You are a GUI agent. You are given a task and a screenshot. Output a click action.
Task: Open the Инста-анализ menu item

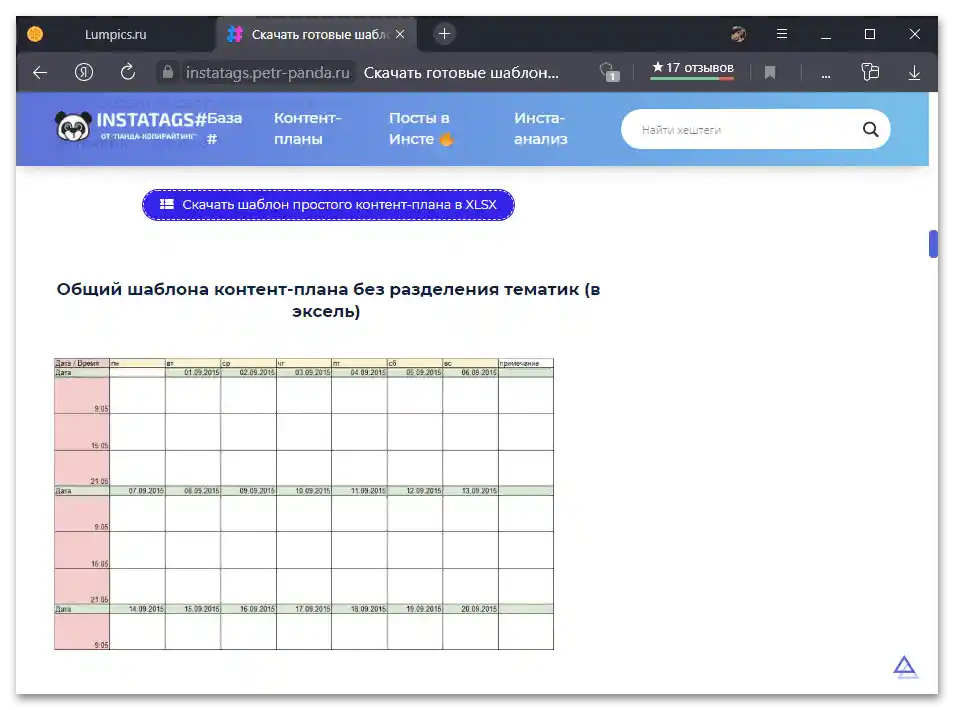click(x=540, y=128)
